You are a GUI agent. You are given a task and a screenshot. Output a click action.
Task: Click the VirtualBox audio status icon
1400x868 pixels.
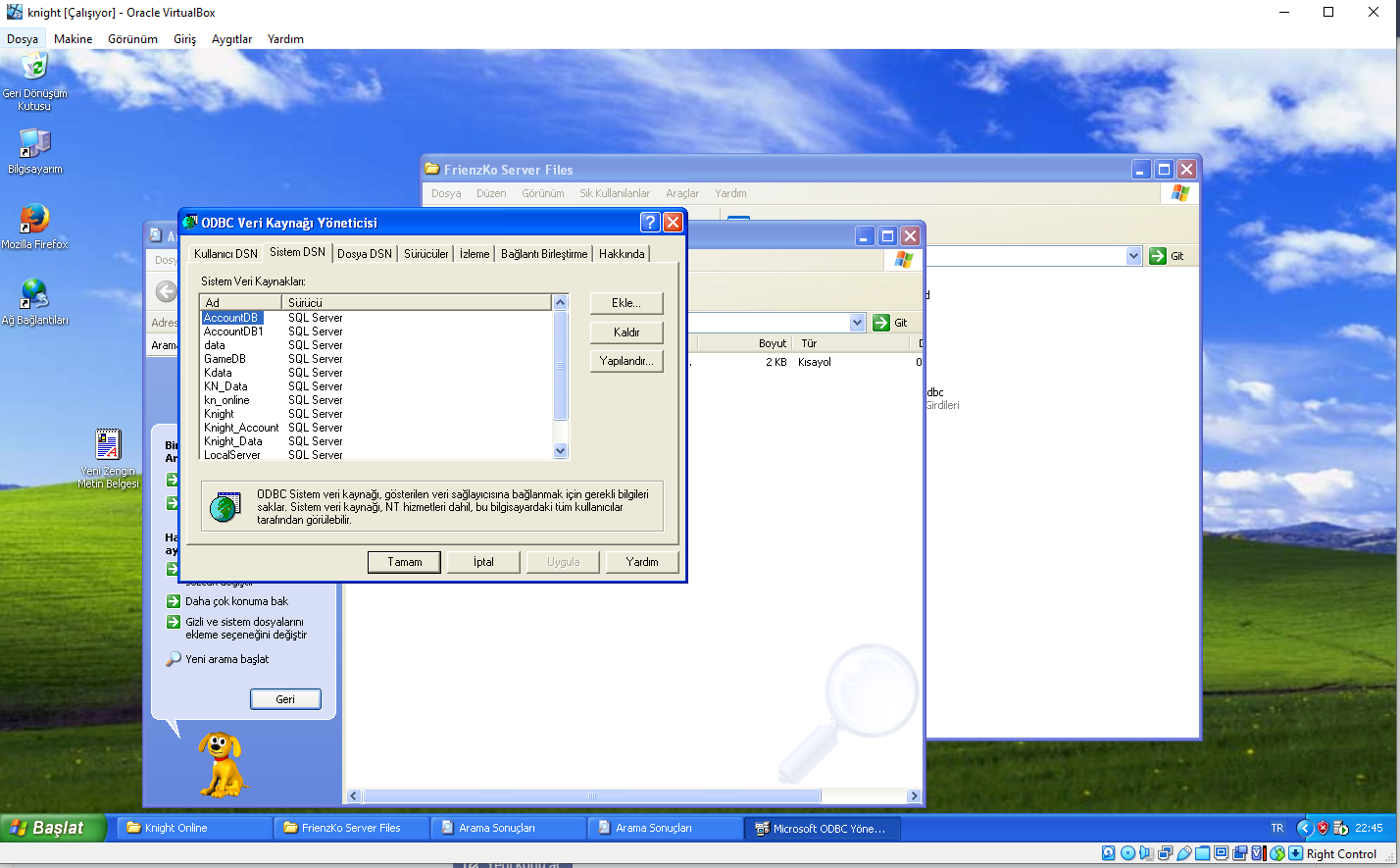click(x=1146, y=853)
